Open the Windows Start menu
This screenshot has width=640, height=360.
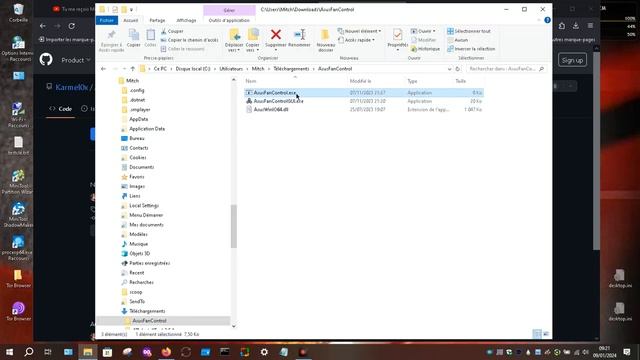(9, 352)
